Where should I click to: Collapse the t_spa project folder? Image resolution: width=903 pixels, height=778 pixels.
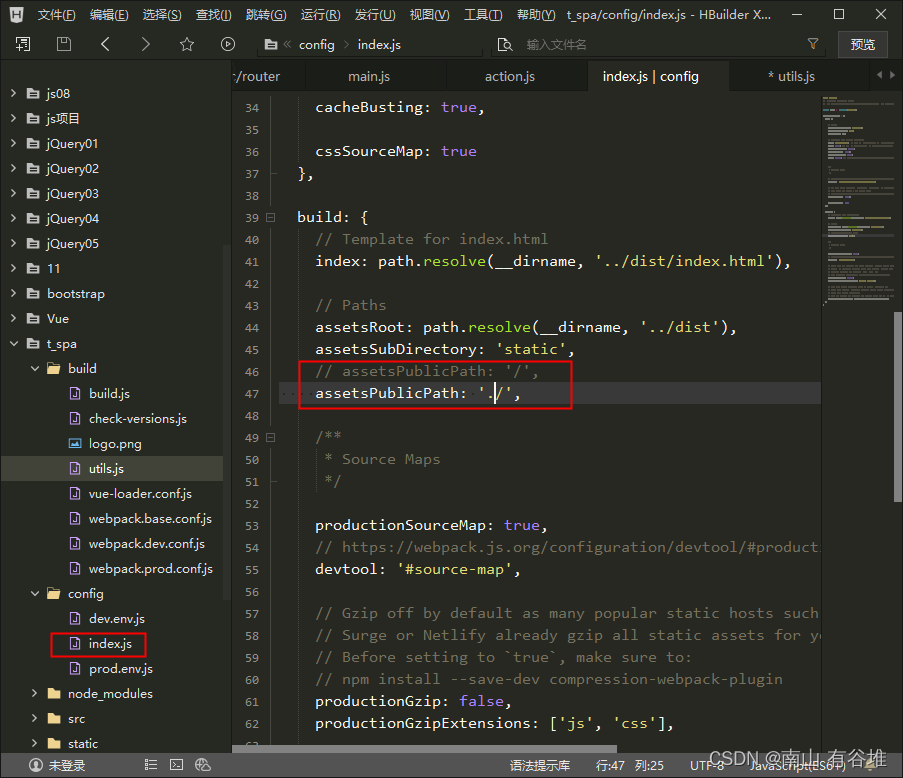(x=14, y=343)
